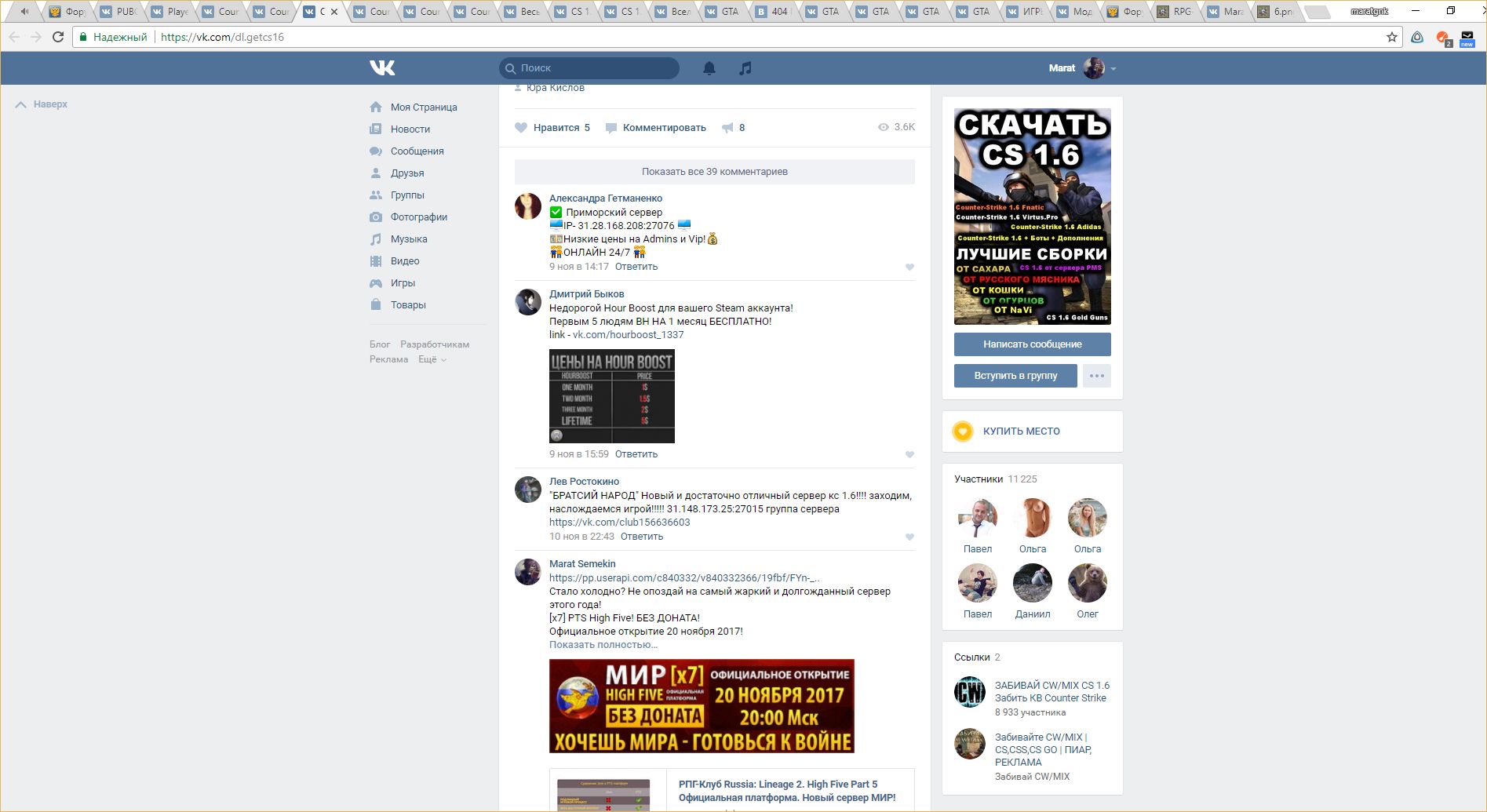Click the people icon beside Группы
The image size is (1487, 812).
pos(376,195)
